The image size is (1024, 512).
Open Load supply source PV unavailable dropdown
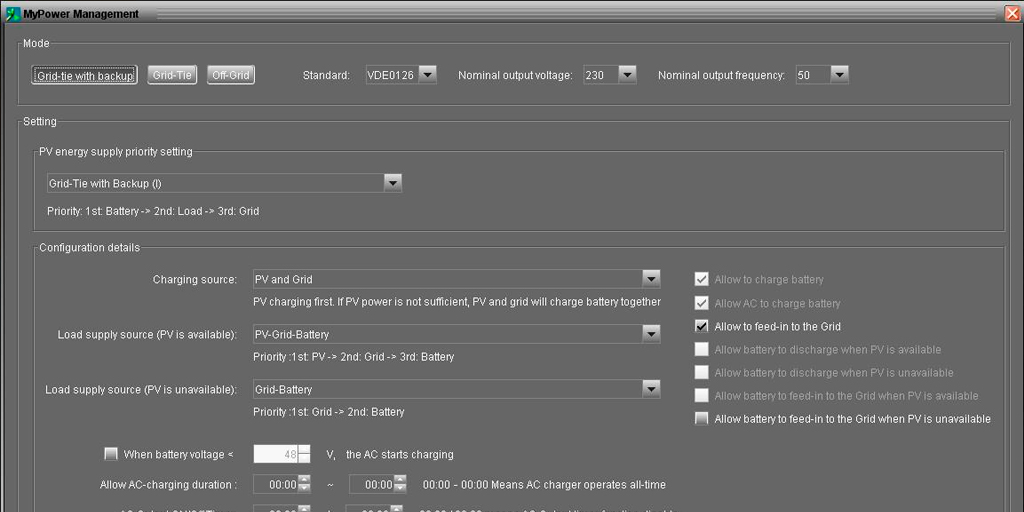coord(651,389)
